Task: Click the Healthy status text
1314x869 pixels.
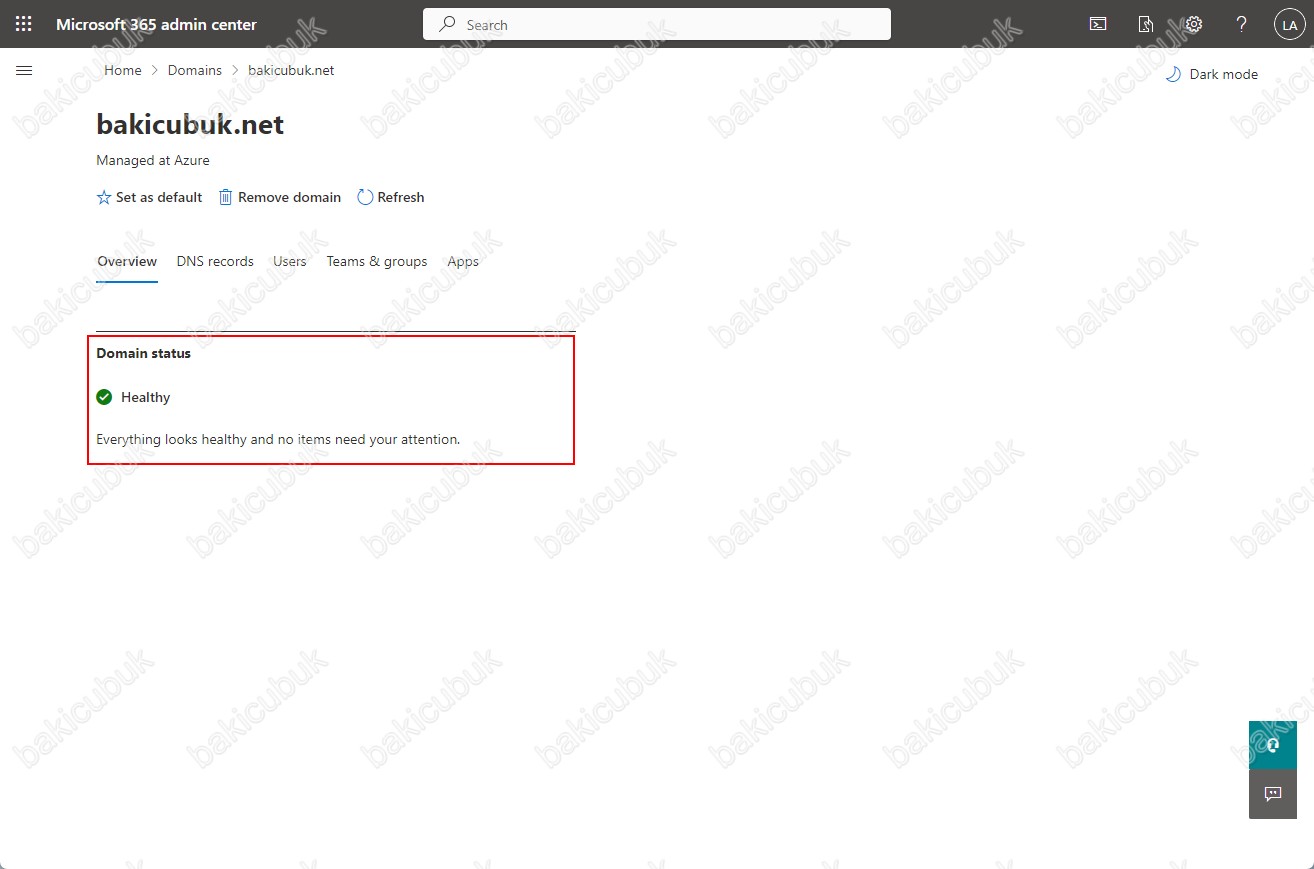Action: point(146,397)
